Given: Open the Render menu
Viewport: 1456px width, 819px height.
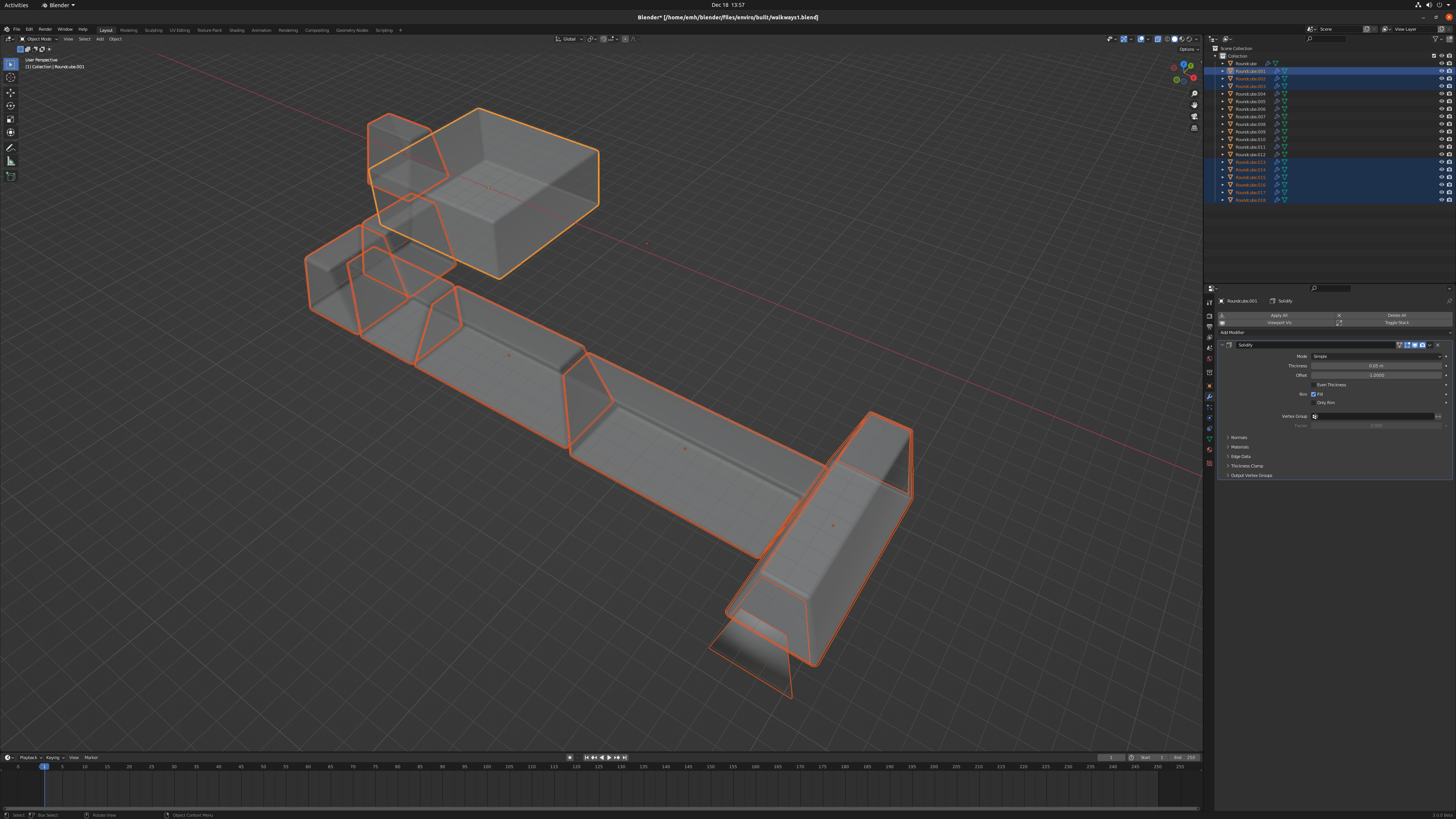Looking at the screenshot, I should click(x=45, y=30).
